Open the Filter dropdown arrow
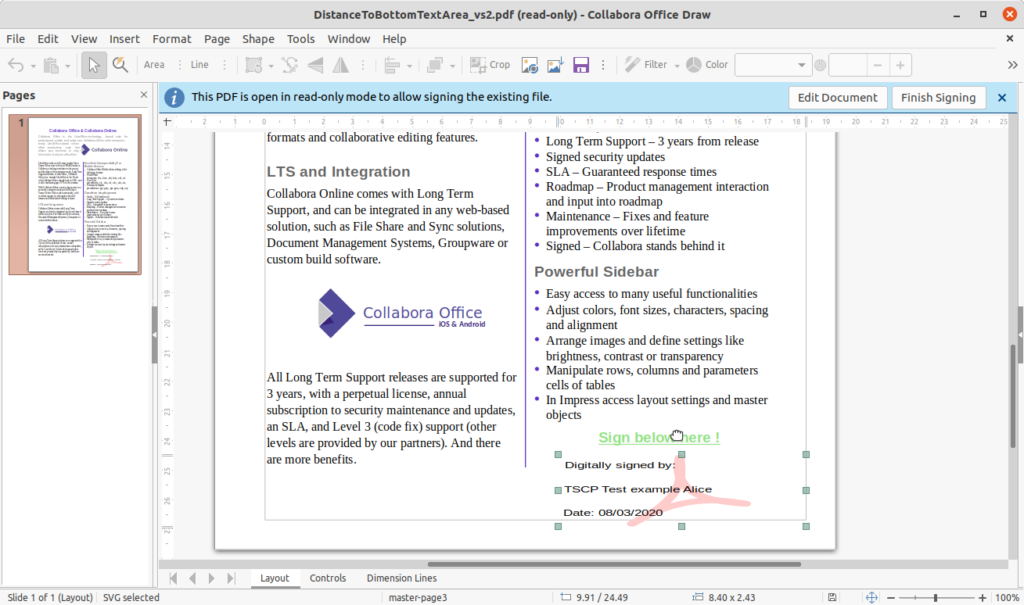The image size is (1024, 605). (676, 65)
